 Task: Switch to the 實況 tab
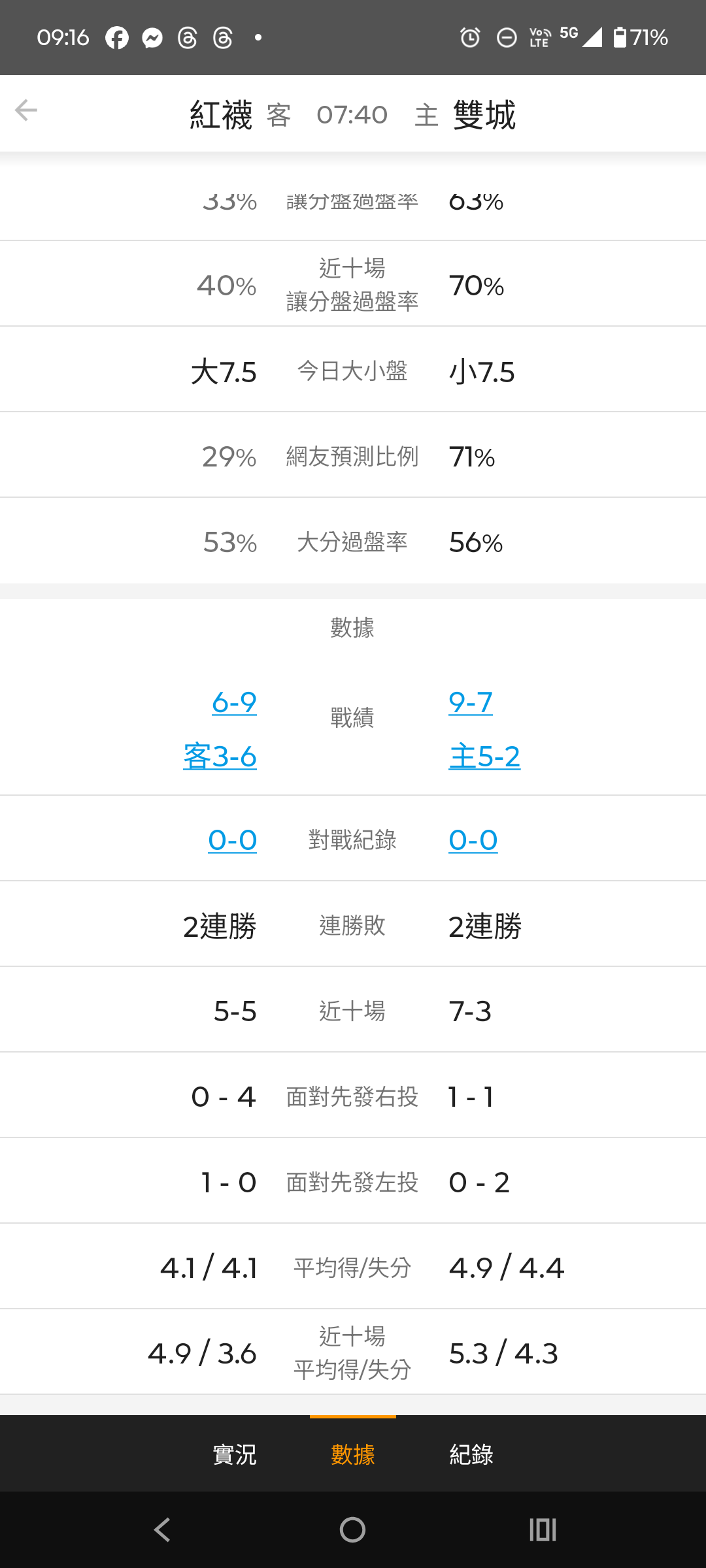235,1454
